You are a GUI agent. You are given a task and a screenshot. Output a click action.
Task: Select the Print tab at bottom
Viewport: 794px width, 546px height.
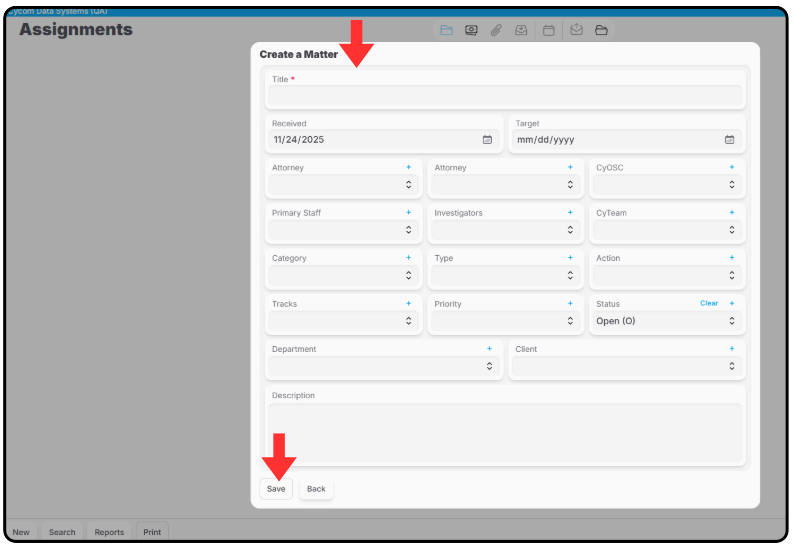[x=152, y=532]
